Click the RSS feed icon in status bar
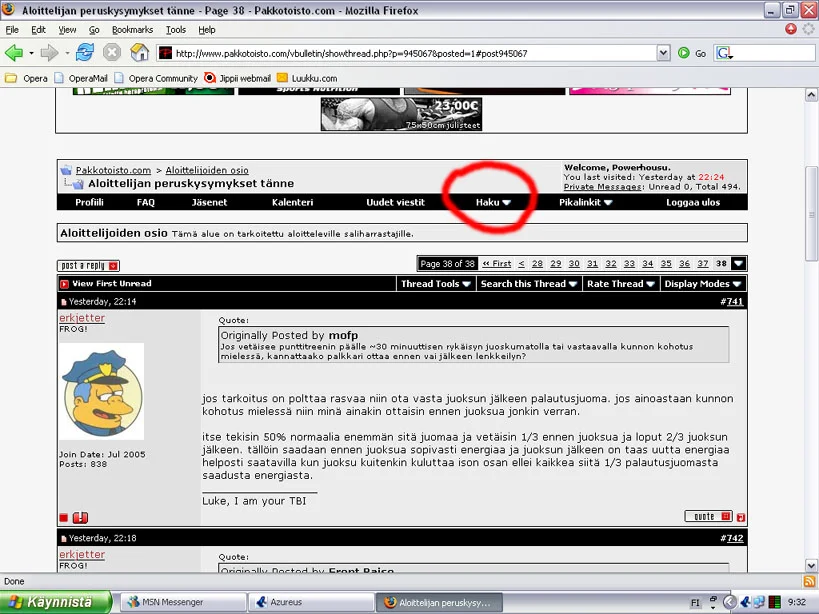819x614 pixels. pyautogui.click(x=808, y=581)
